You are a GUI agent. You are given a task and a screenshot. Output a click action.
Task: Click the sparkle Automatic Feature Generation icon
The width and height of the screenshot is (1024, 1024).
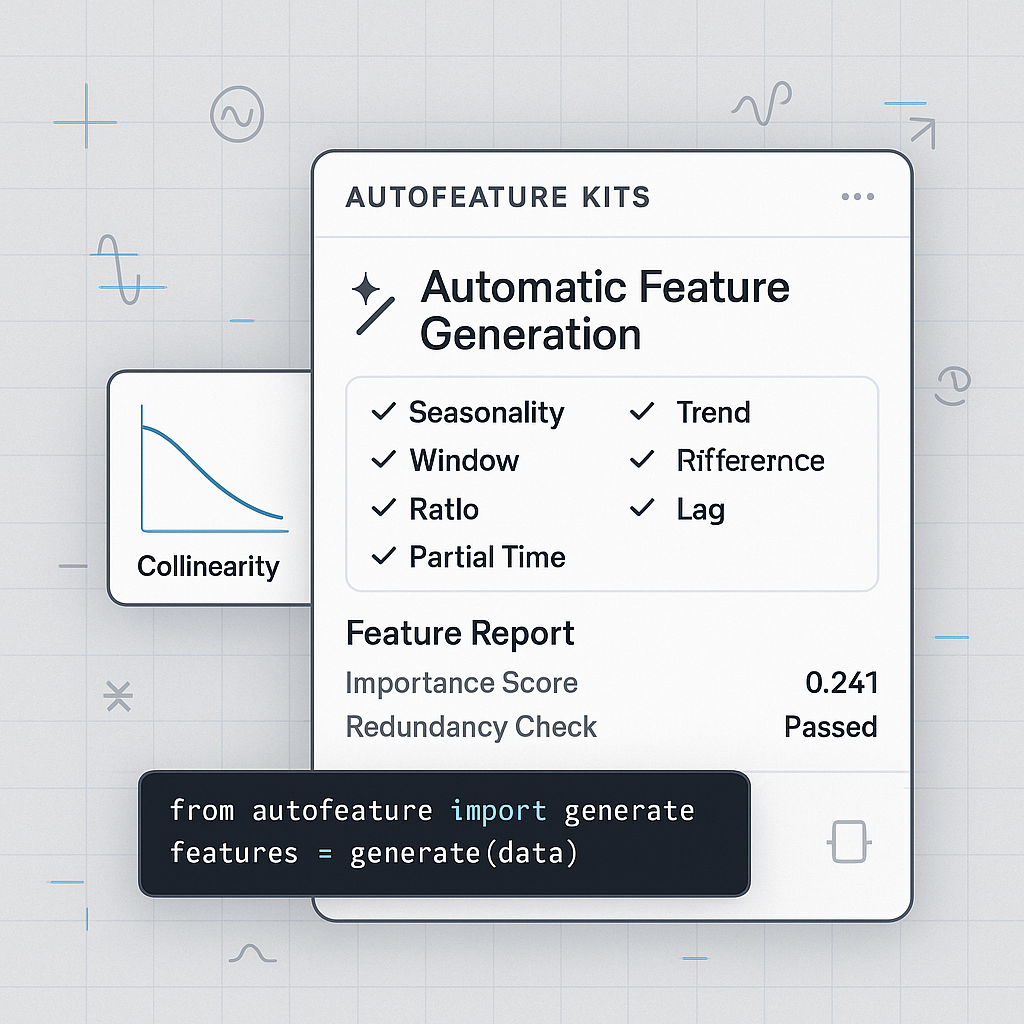click(371, 300)
